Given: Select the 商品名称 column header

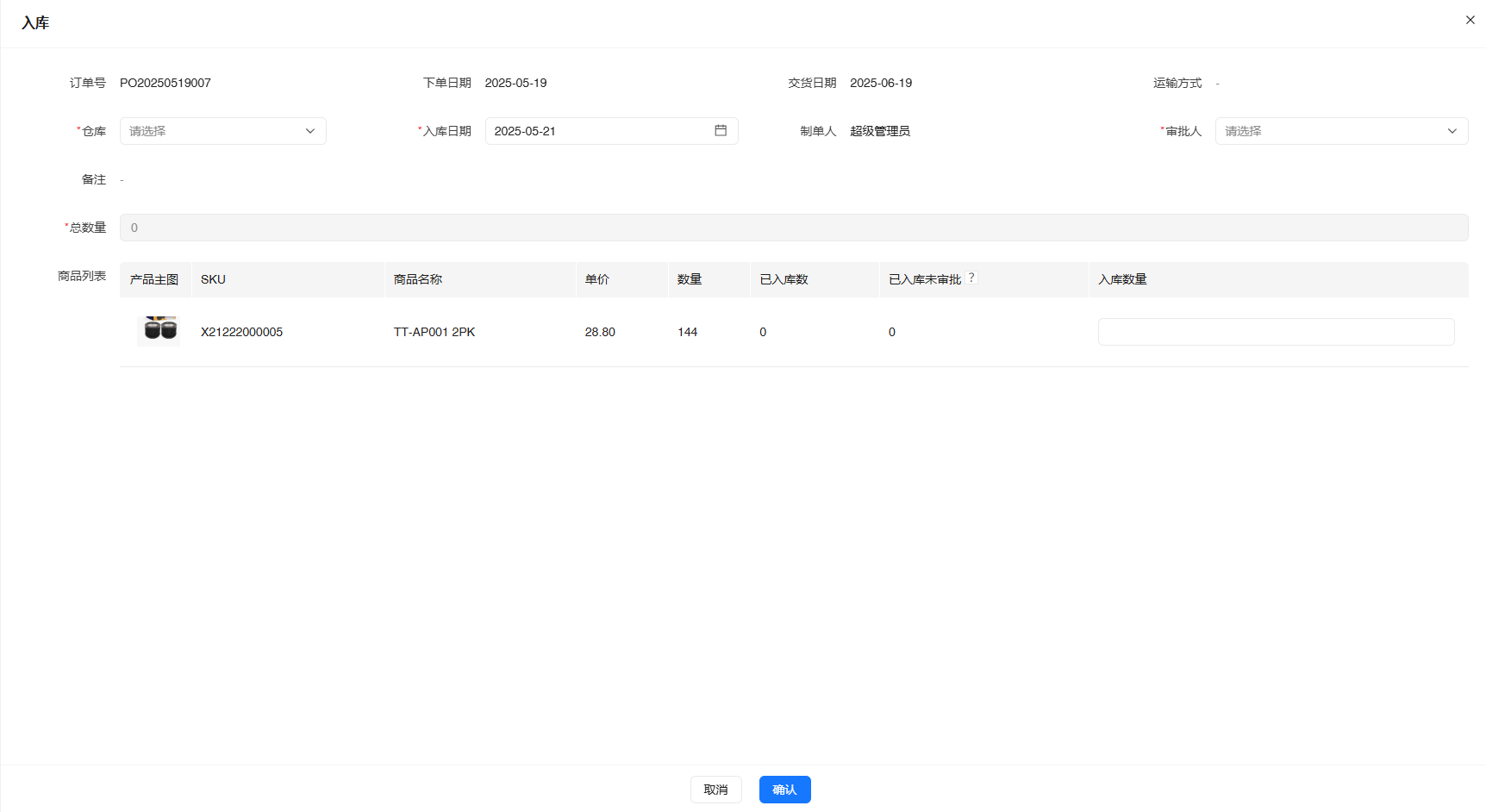Looking at the screenshot, I should pyautogui.click(x=417, y=278).
